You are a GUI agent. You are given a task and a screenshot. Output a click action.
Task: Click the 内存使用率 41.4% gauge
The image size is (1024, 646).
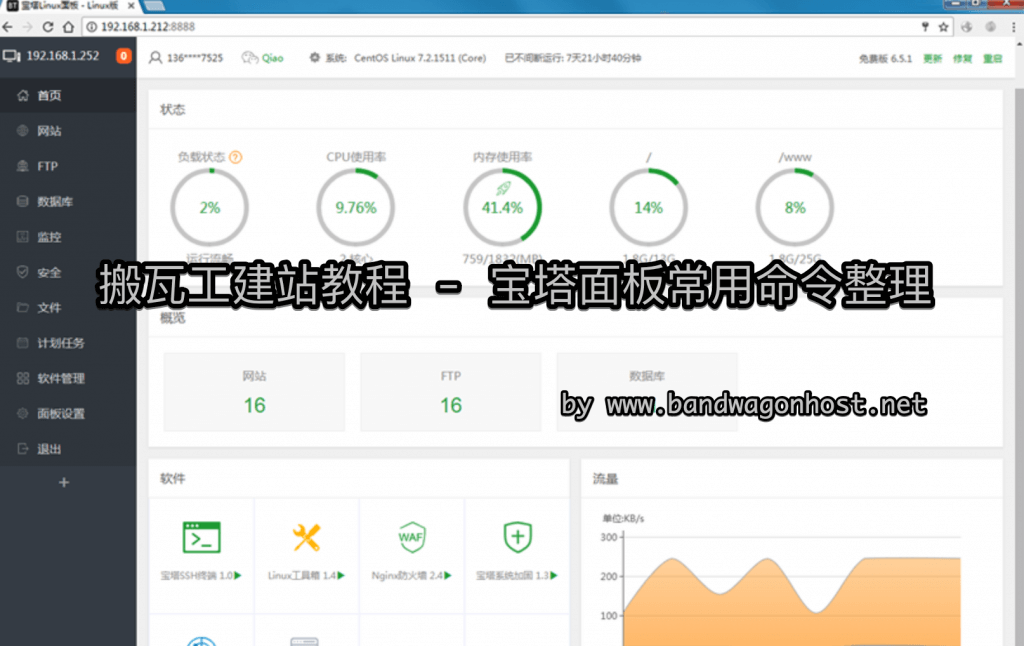pyautogui.click(x=502, y=208)
